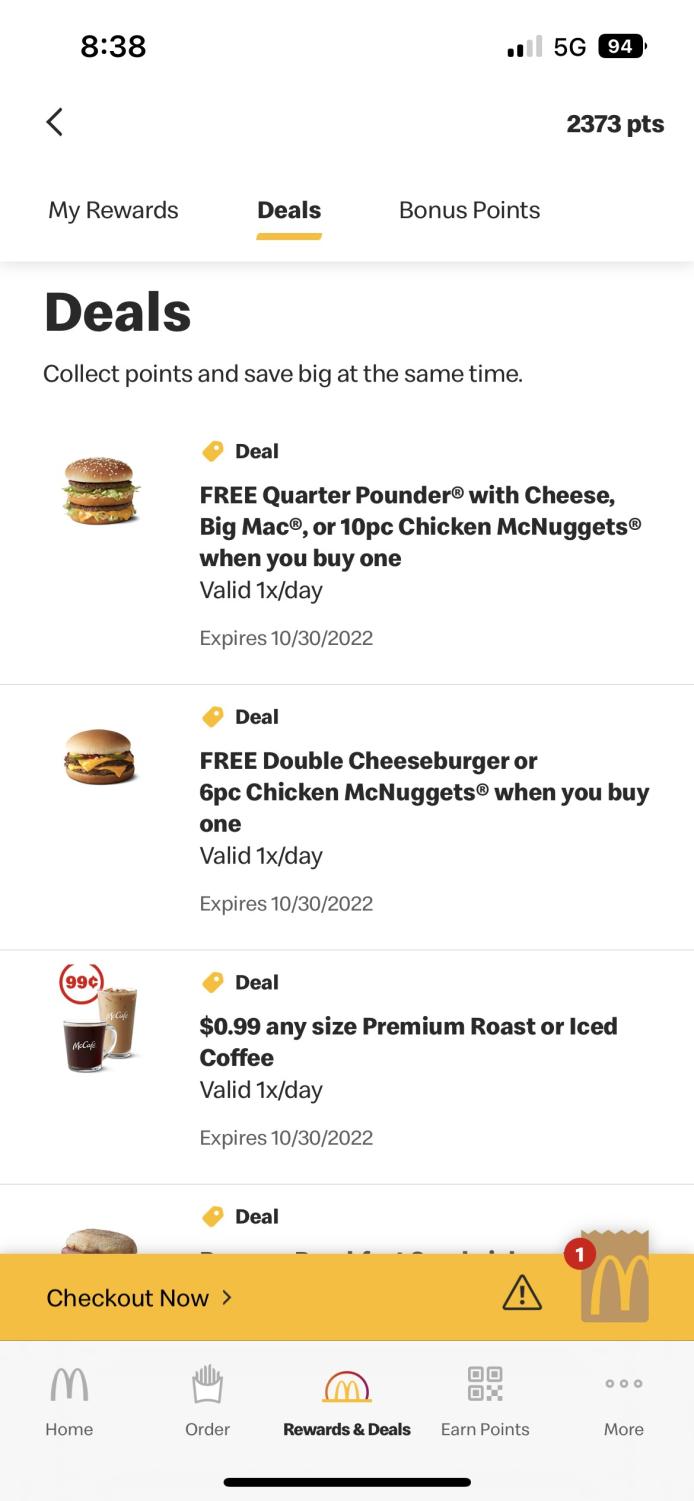Open the Home icon in bottom navigation

[x=68, y=1386]
